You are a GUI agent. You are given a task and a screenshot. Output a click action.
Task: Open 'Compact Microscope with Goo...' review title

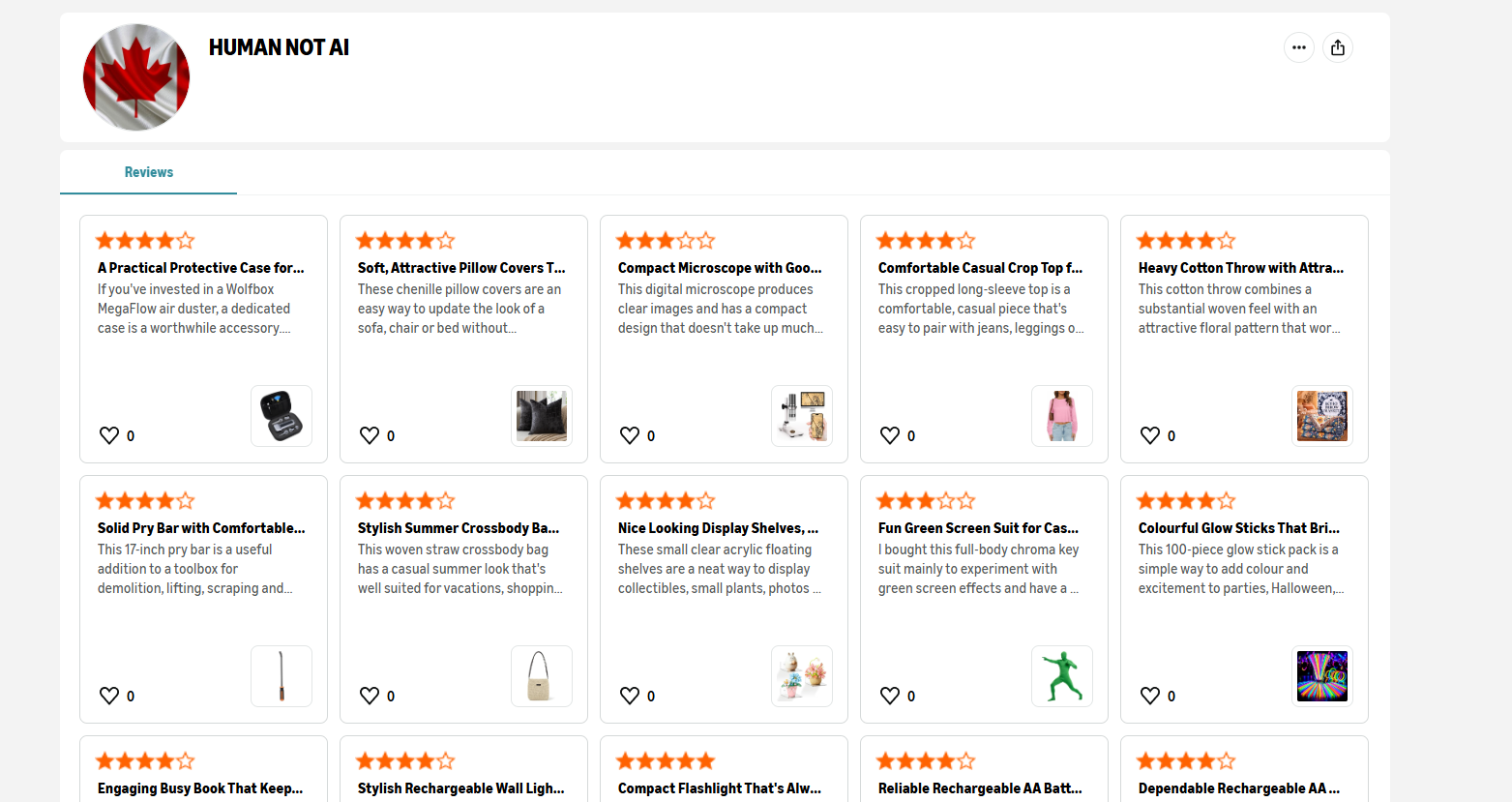click(x=720, y=268)
